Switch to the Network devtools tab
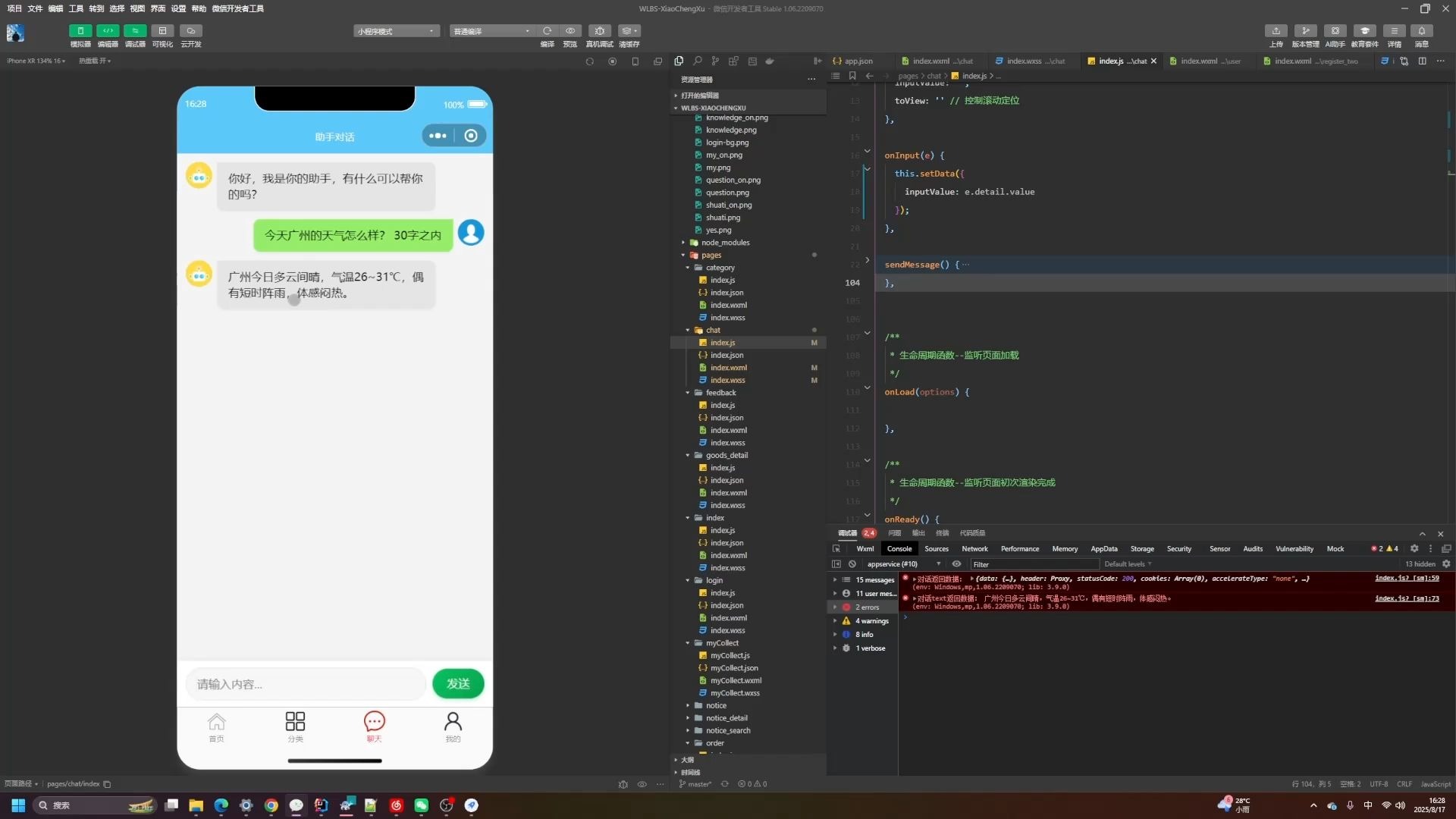The width and height of the screenshot is (1456, 819). (974, 549)
